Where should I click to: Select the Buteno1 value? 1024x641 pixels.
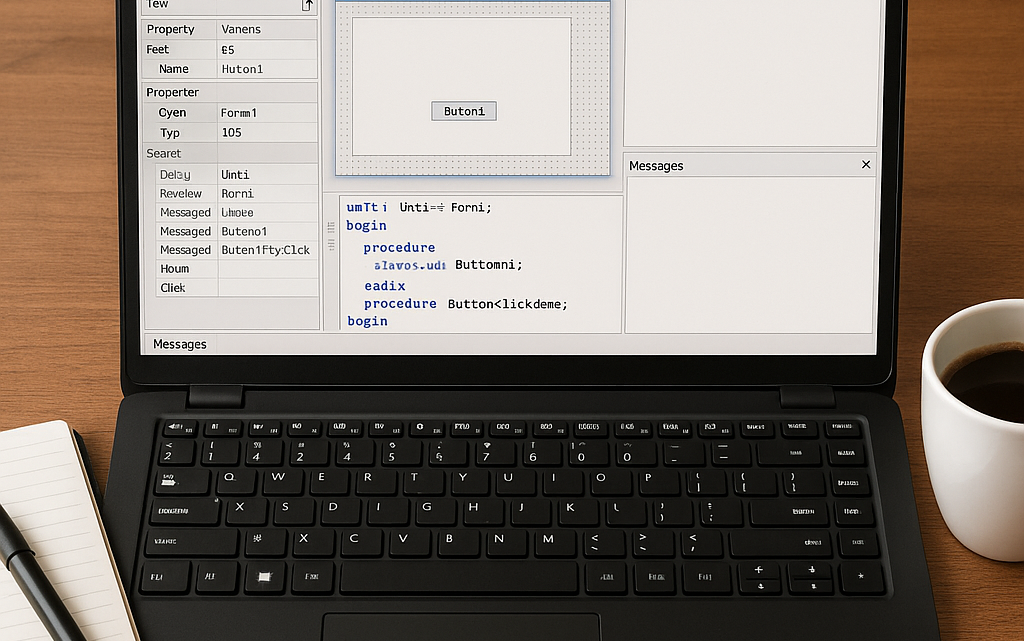244,232
